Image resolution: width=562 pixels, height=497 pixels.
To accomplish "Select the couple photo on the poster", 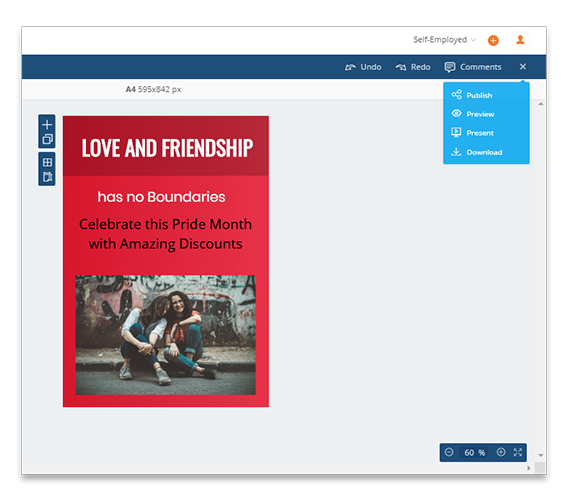I will pyautogui.click(x=166, y=335).
